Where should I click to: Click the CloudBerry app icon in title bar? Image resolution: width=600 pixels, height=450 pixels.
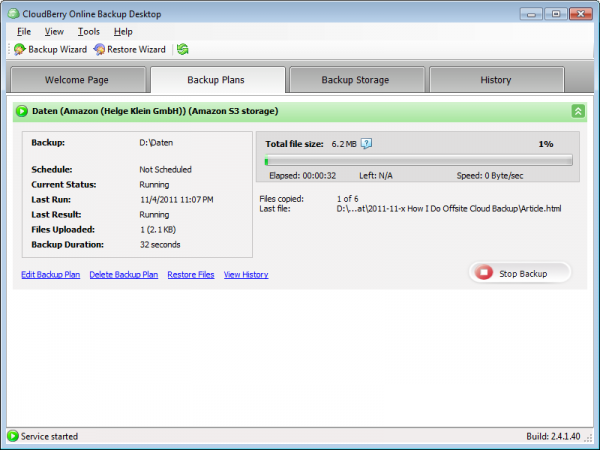[14, 14]
